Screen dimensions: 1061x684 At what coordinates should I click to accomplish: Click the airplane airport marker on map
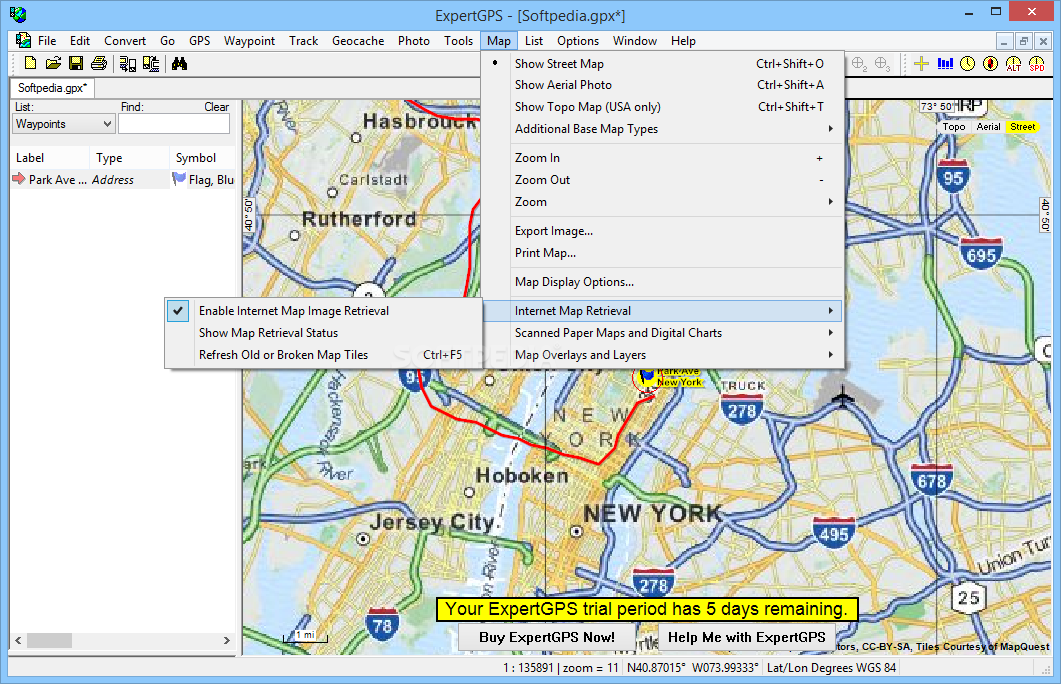pyautogui.click(x=842, y=397)
